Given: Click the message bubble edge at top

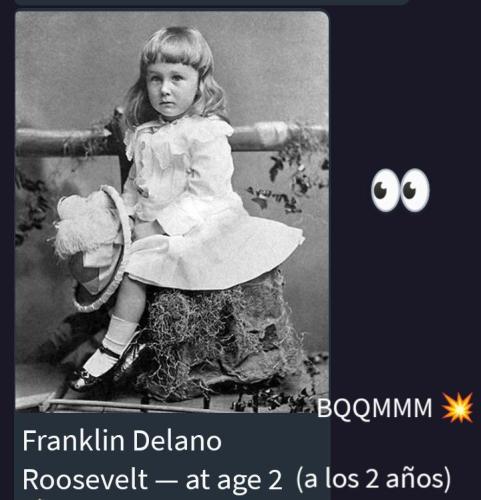Looking at the screenshot, I should (211, 2).
